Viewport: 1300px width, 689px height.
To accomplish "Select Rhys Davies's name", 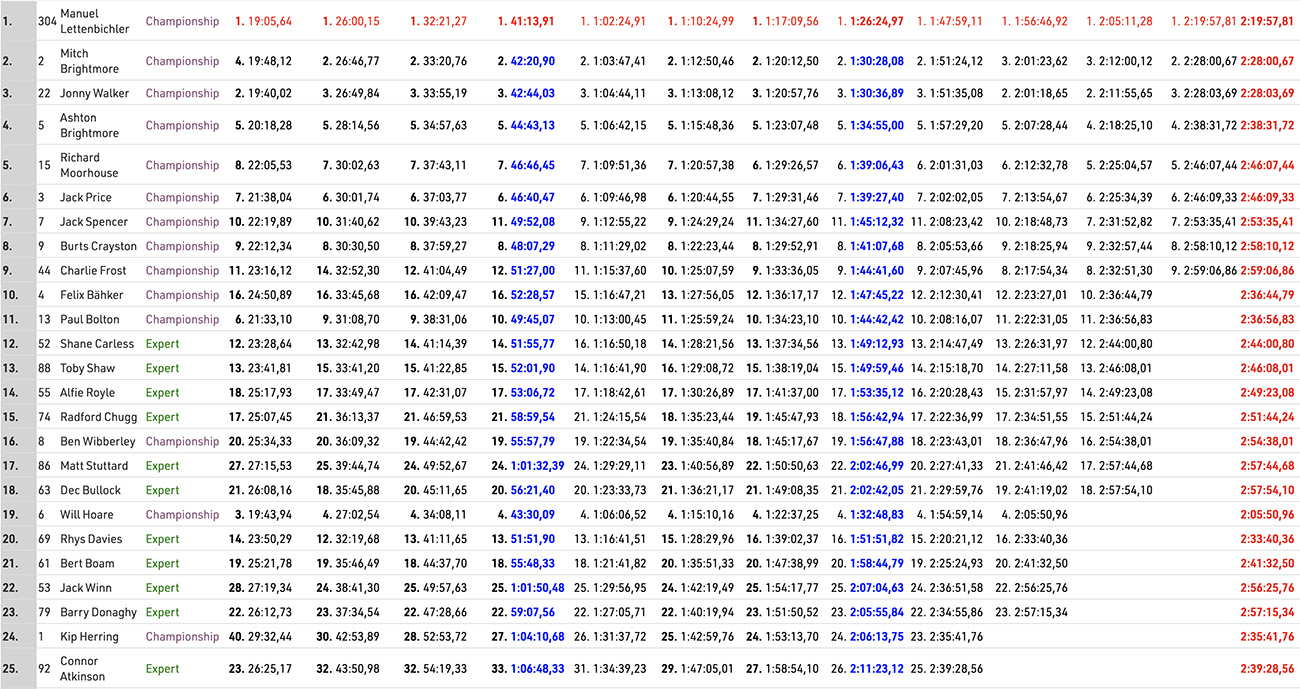I will click(x=91, y=539).
